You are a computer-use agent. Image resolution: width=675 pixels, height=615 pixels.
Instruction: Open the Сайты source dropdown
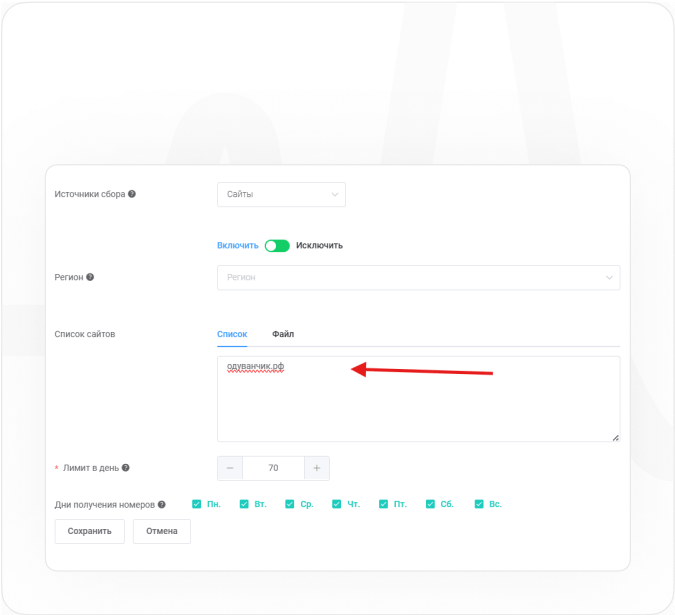[281, 194]
